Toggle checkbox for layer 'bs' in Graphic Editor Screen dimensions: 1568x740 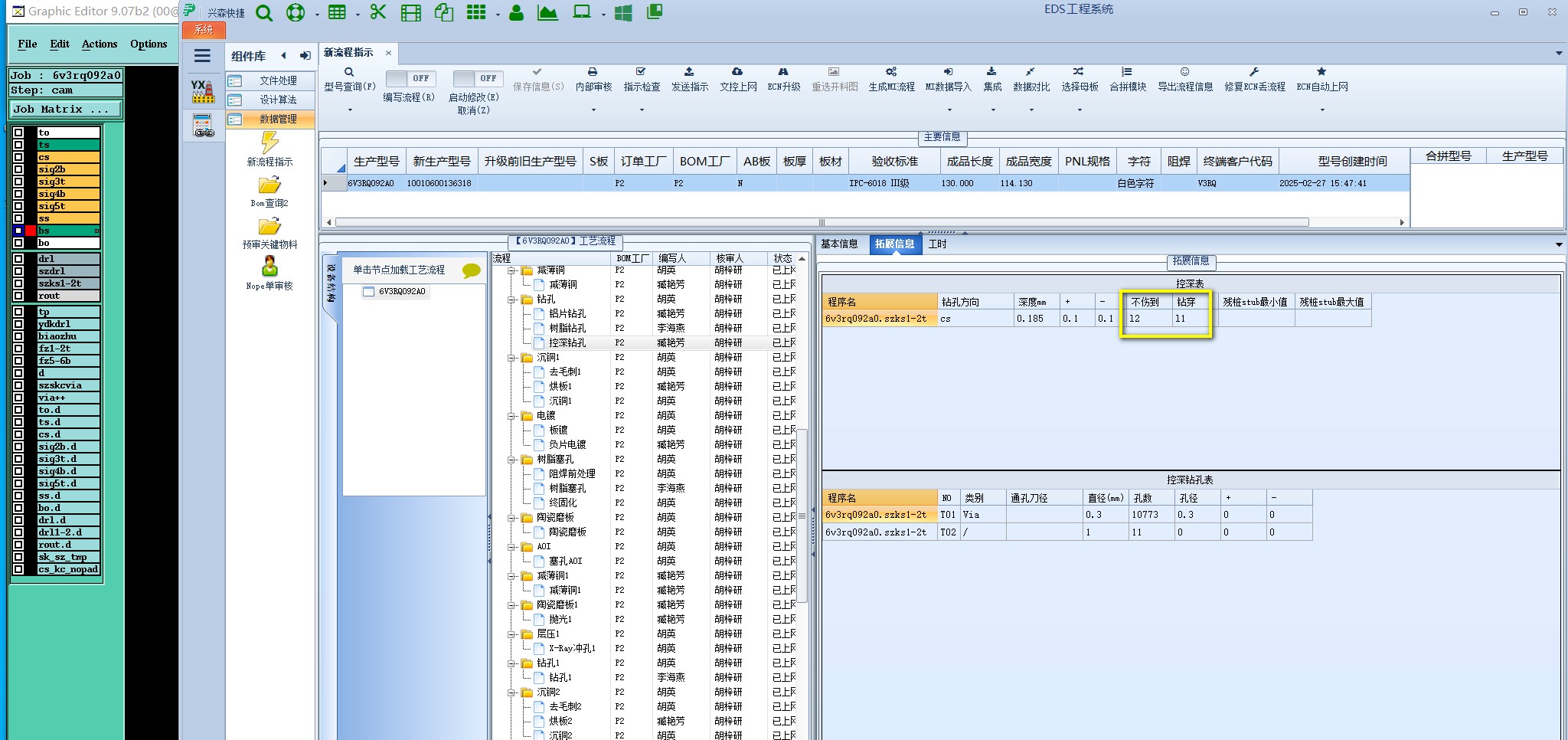pyautogui.click(x=18, y=231)
